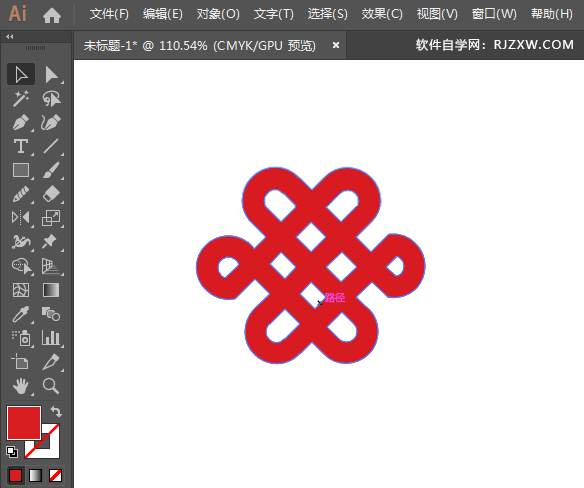Select the Selection tool (black arrow)
Screen dimensions: 584x488
click(x=21, y=74)
